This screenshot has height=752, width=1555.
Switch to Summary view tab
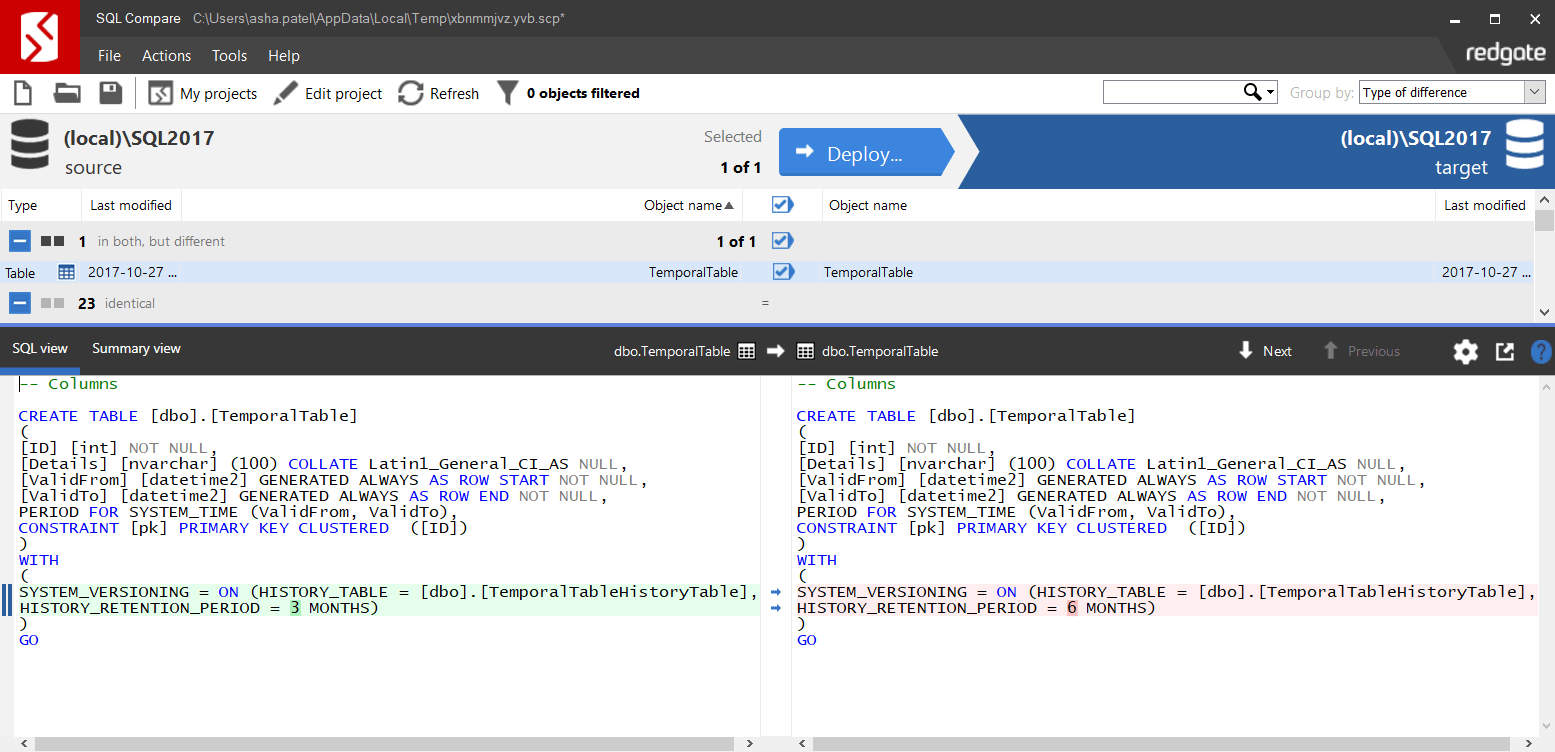[136, 349]
